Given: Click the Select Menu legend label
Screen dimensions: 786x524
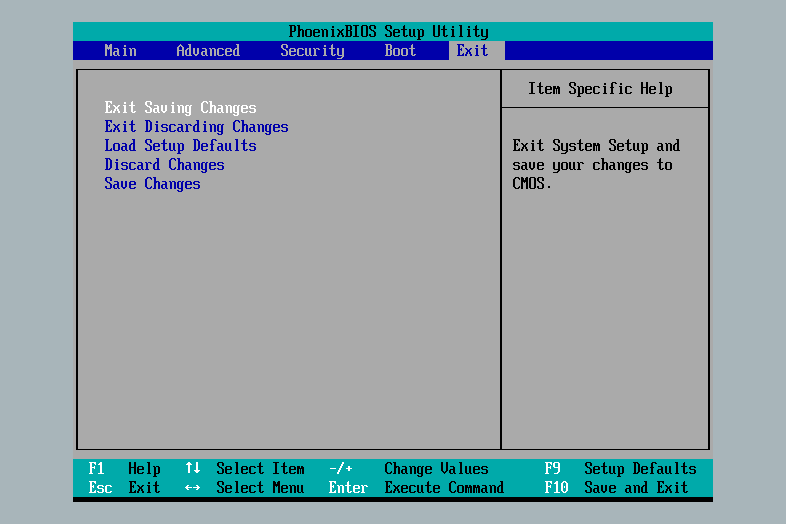Looking at the screenshot, I should [260, 488].
